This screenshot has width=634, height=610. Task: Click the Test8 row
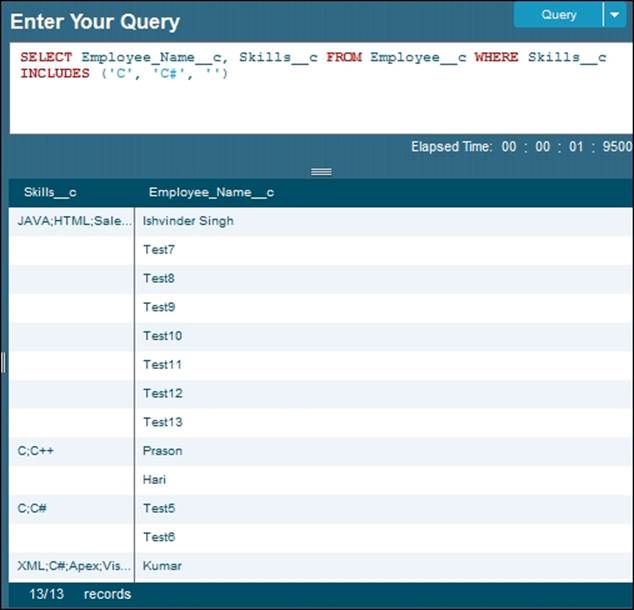[159, 279]
